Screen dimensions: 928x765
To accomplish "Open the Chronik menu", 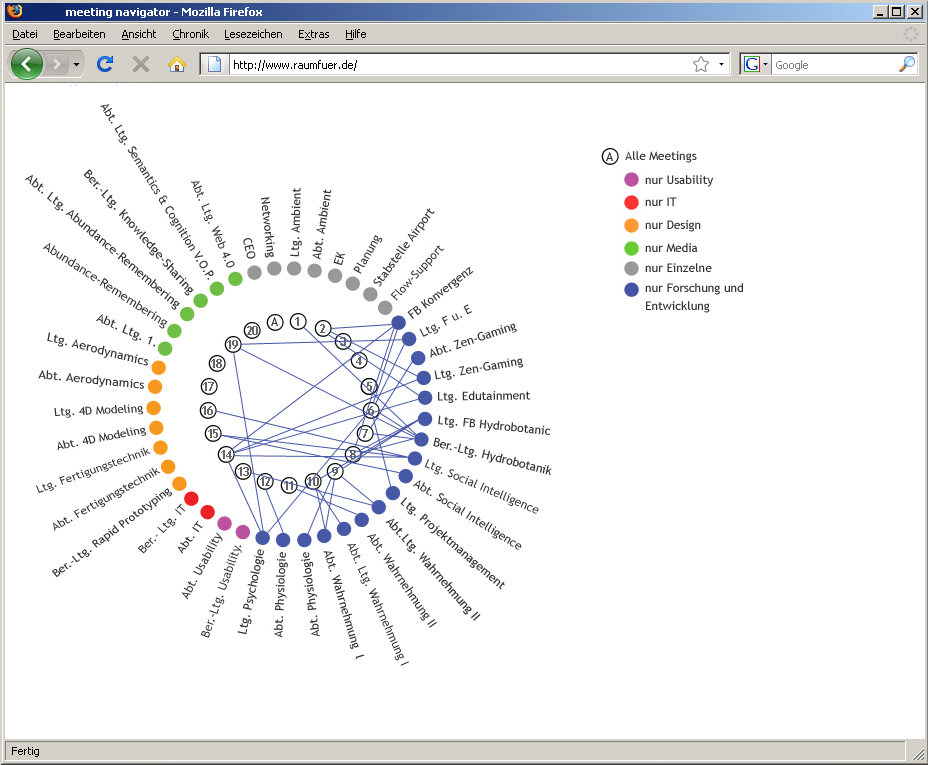I will (190, 34).
